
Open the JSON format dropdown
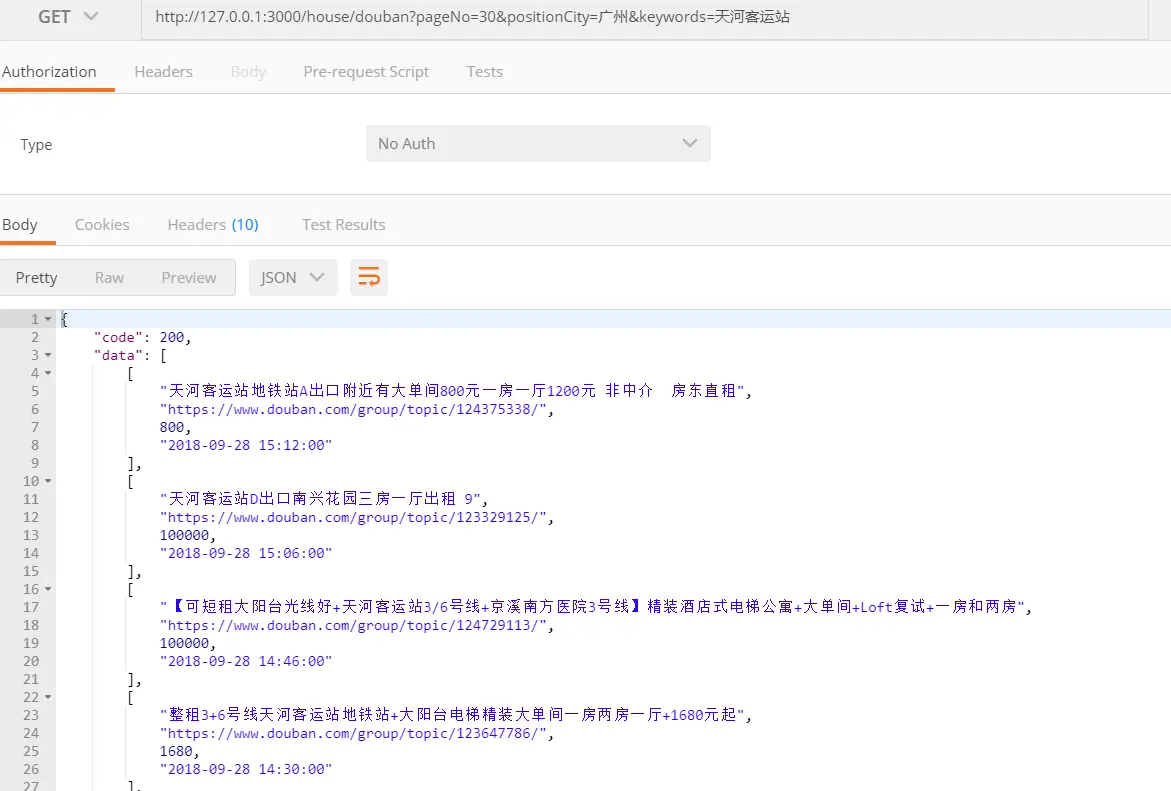(293, 278)
